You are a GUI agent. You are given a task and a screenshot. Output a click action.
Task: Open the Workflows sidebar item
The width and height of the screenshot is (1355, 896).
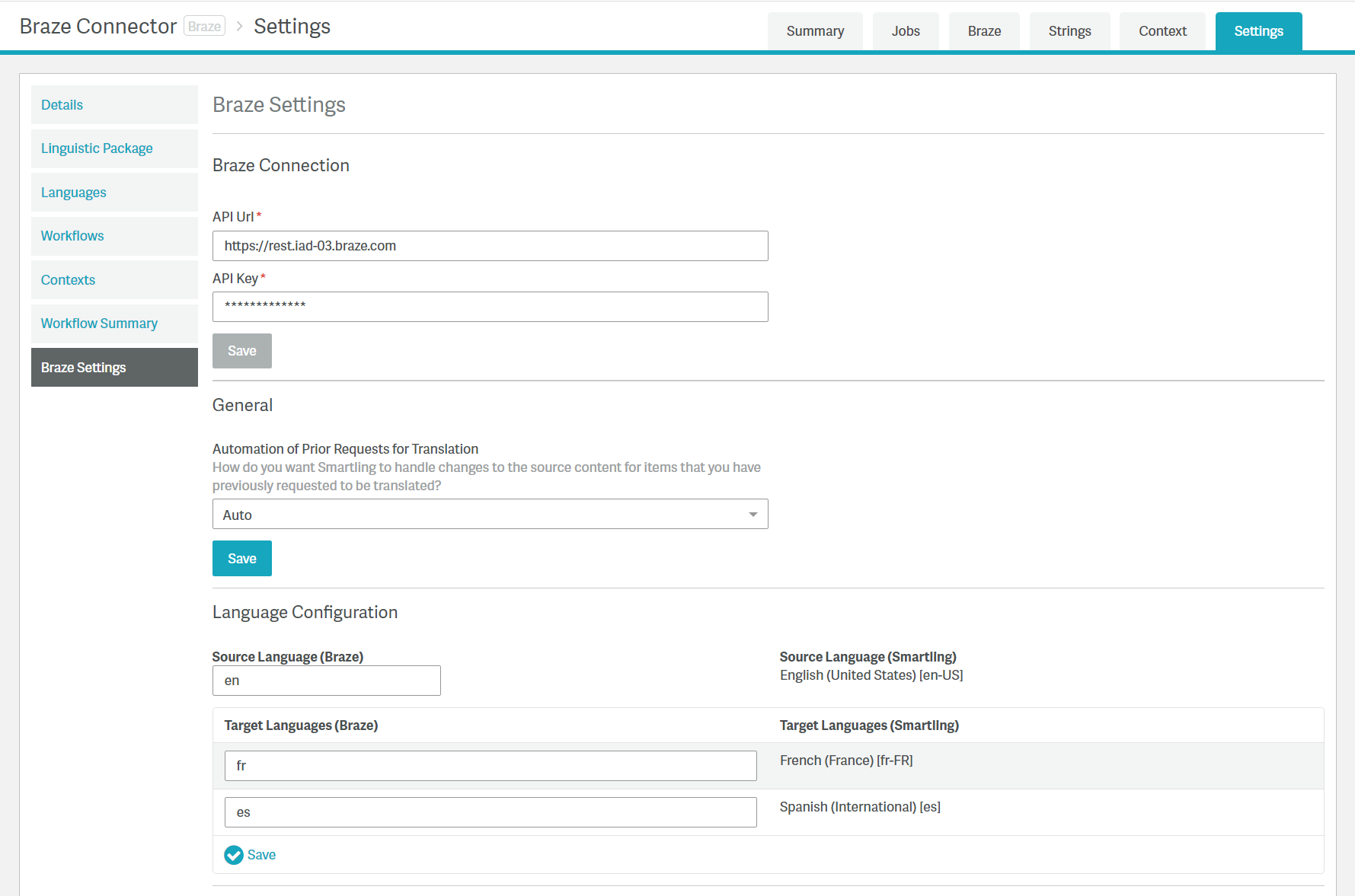(114, 236)
